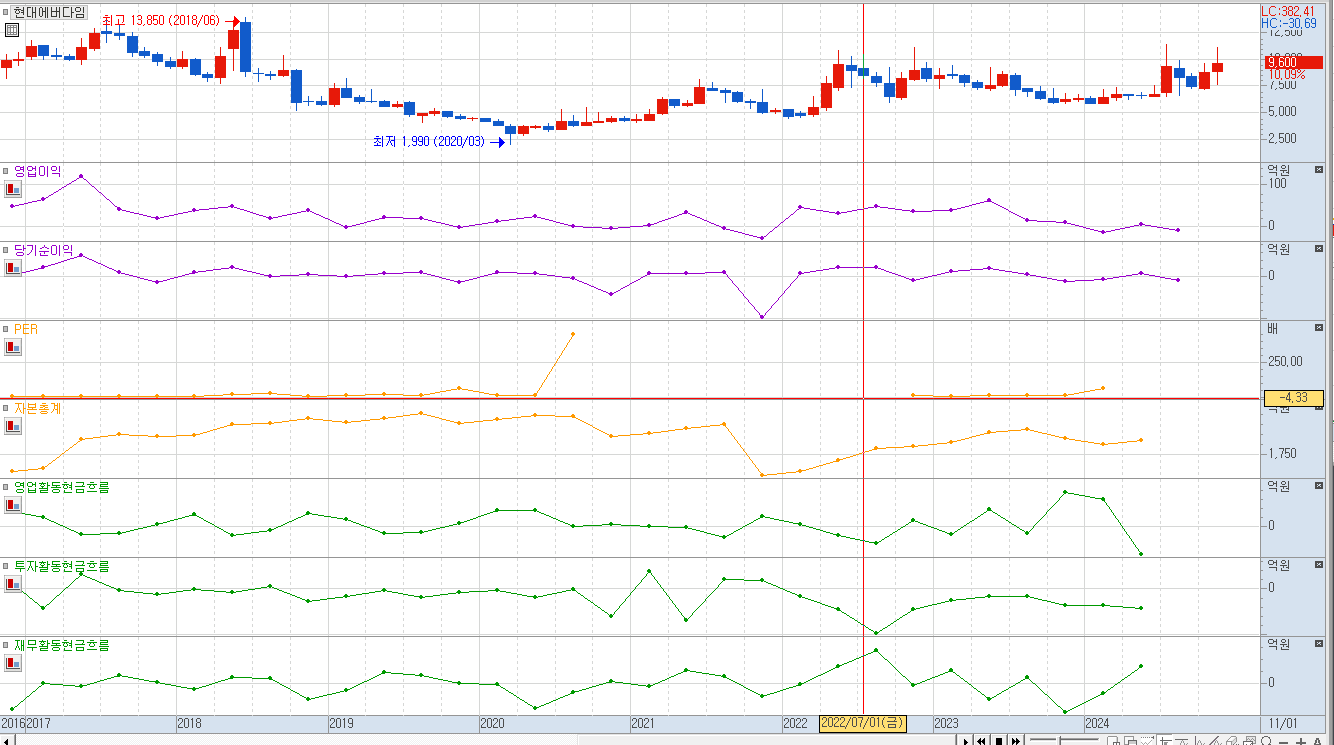This screenshot has height=745, width=1334.
Task: Close the 영업이익 panel with its X button
Action: pos(1318,170)
